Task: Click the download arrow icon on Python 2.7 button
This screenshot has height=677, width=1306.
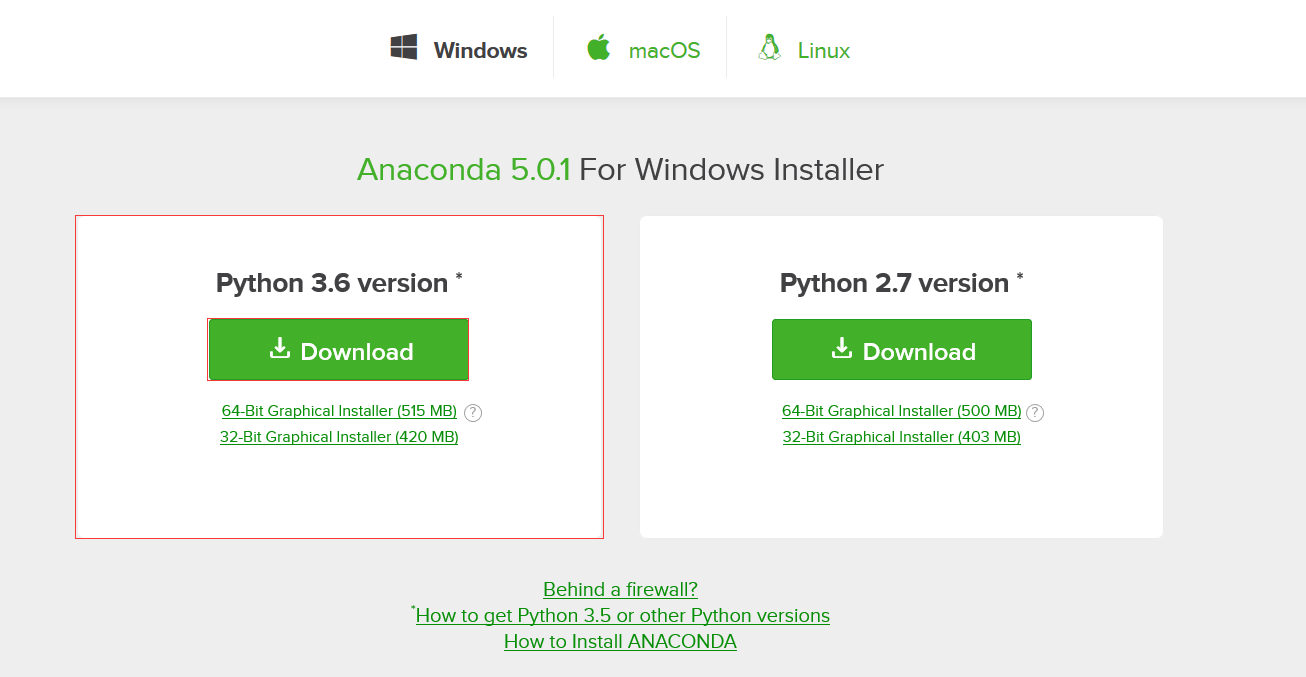Action: click(x=841, y=350)
